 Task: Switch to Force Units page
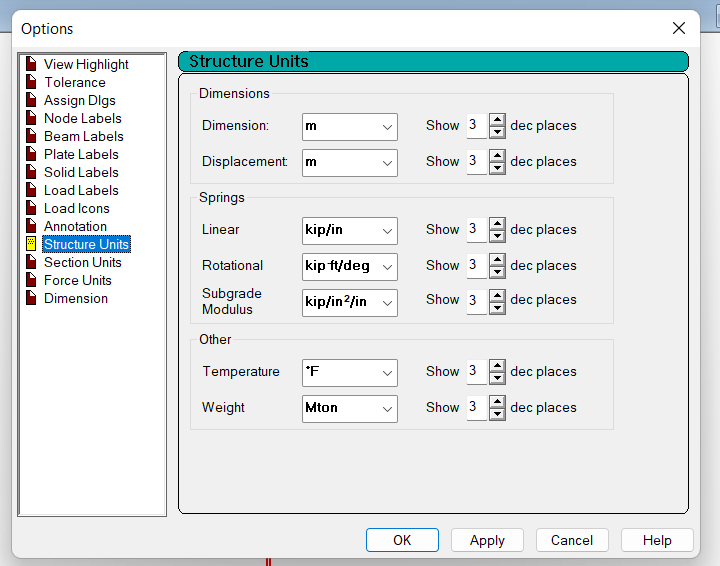pos(78,280)
